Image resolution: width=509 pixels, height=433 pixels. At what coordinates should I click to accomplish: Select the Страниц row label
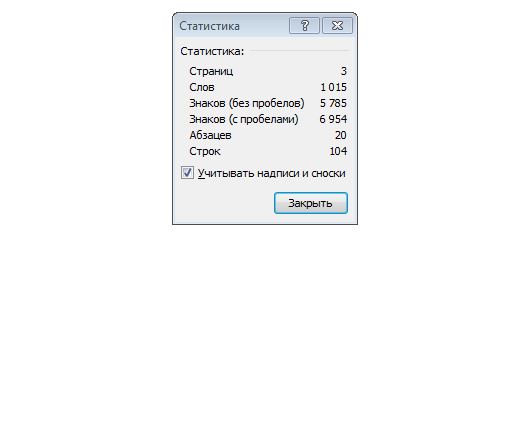click(x=211, y=71)
